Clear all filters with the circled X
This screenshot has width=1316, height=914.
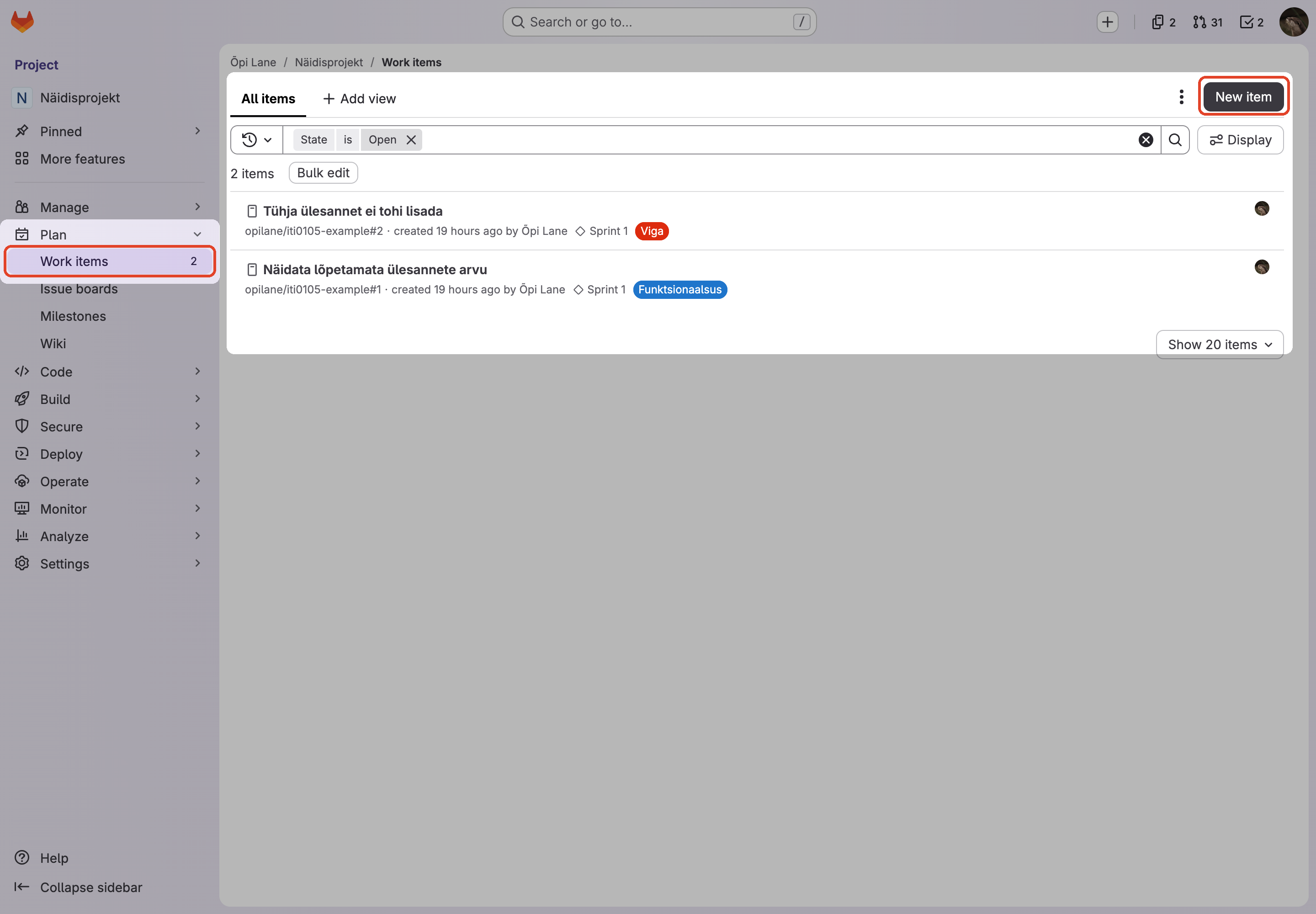coord(1146,140)
